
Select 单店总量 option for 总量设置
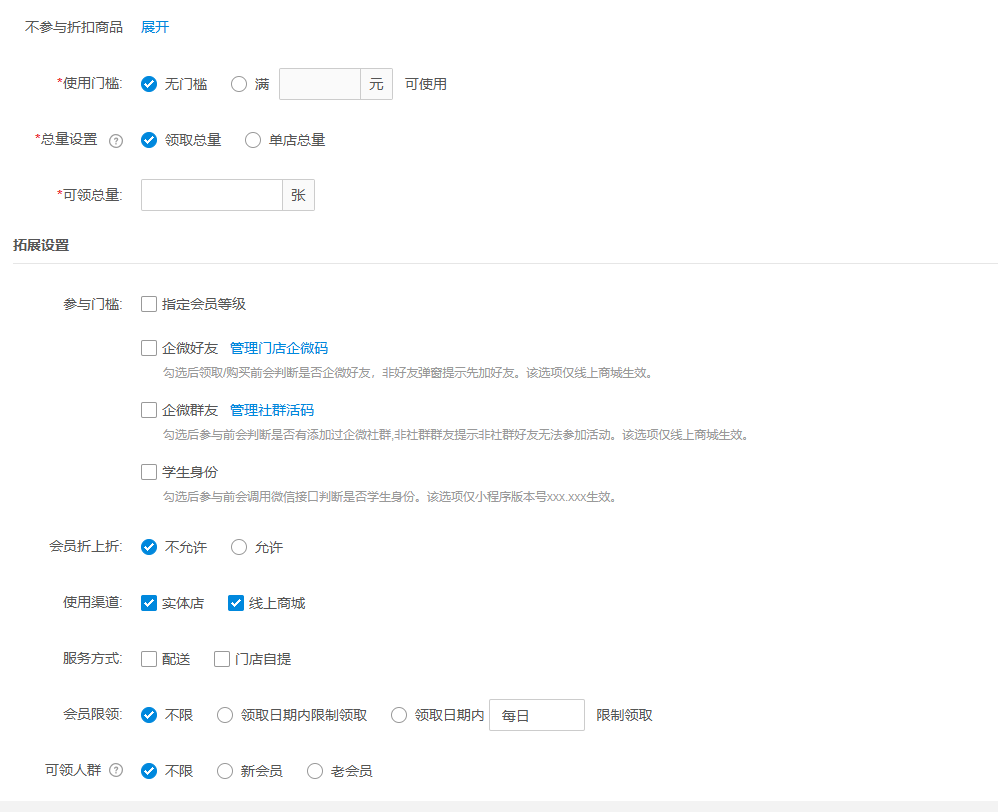tap(253, 140)
